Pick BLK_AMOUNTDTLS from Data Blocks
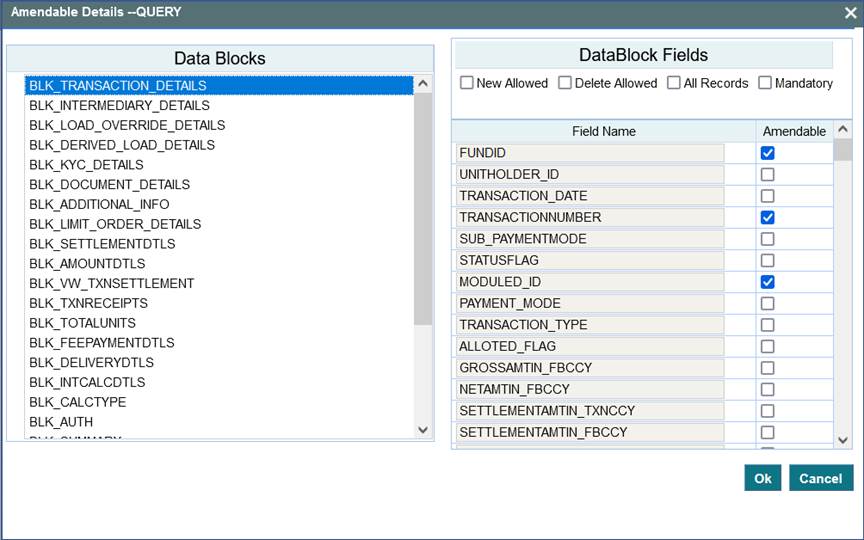Viewport: 864px width, 540px height. 219,264
